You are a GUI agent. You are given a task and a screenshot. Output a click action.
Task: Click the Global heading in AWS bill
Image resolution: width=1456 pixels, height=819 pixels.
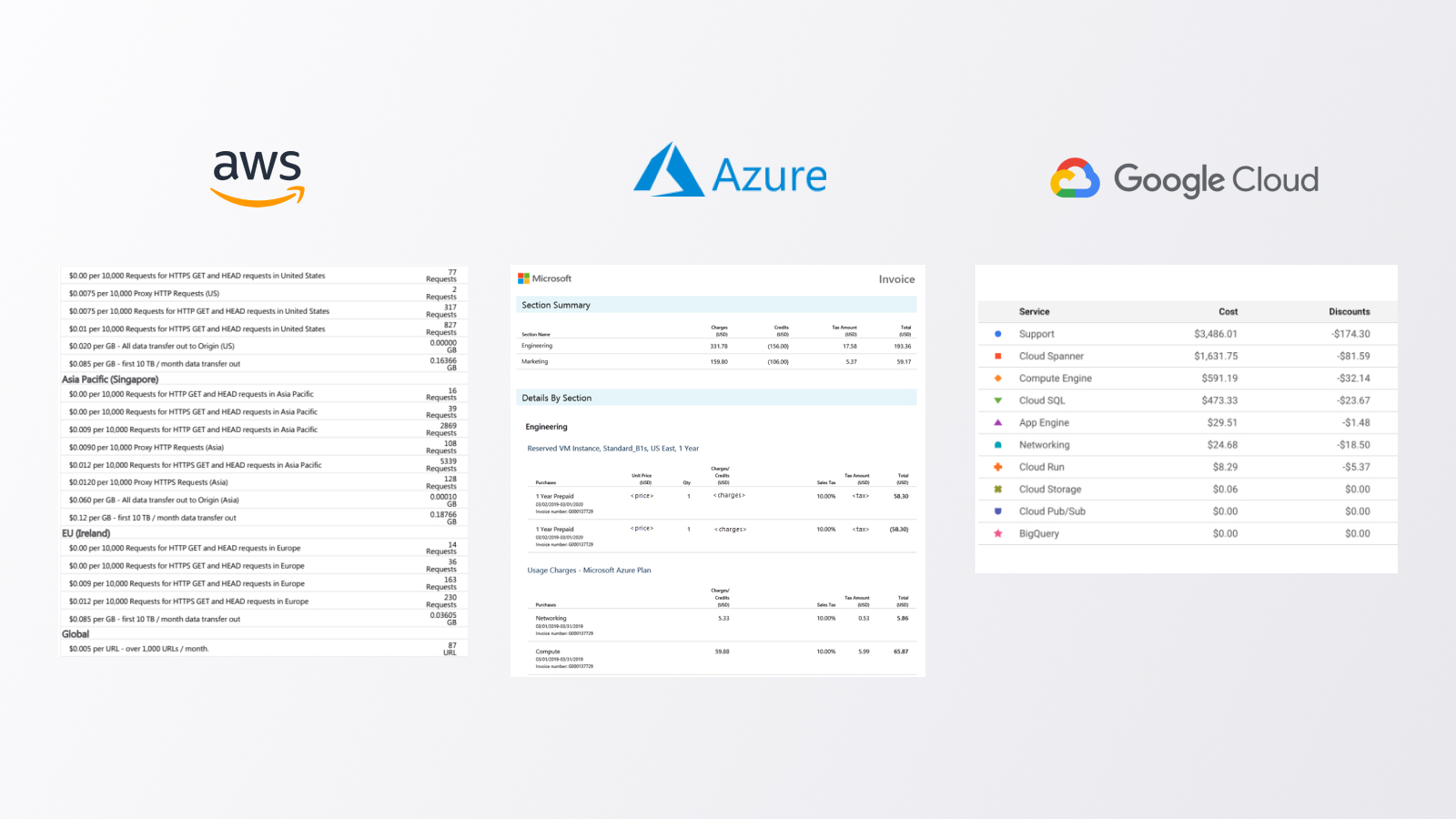pos(76,634)
